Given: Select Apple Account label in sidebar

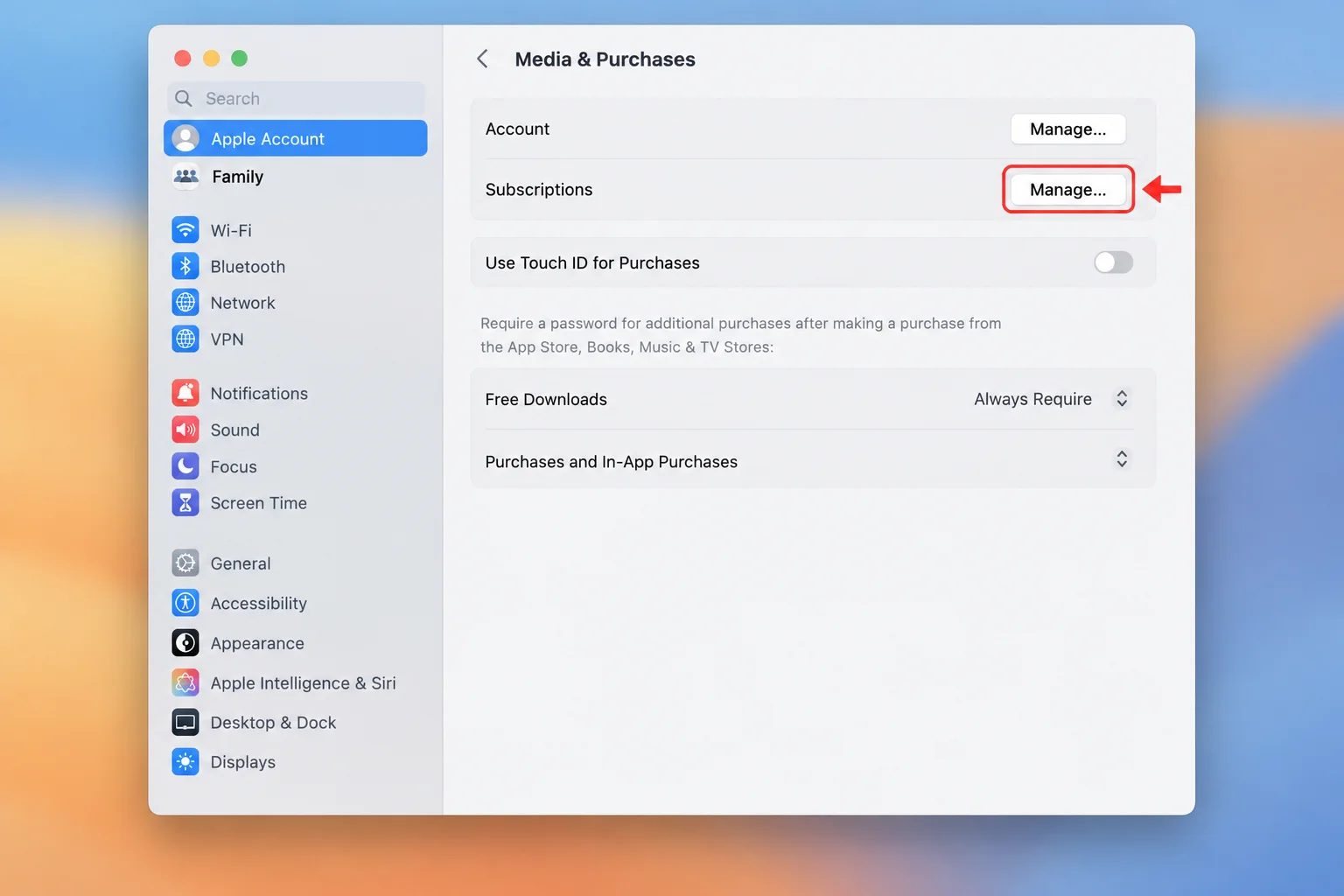Looking at the screenshot, I should [268, 138].
